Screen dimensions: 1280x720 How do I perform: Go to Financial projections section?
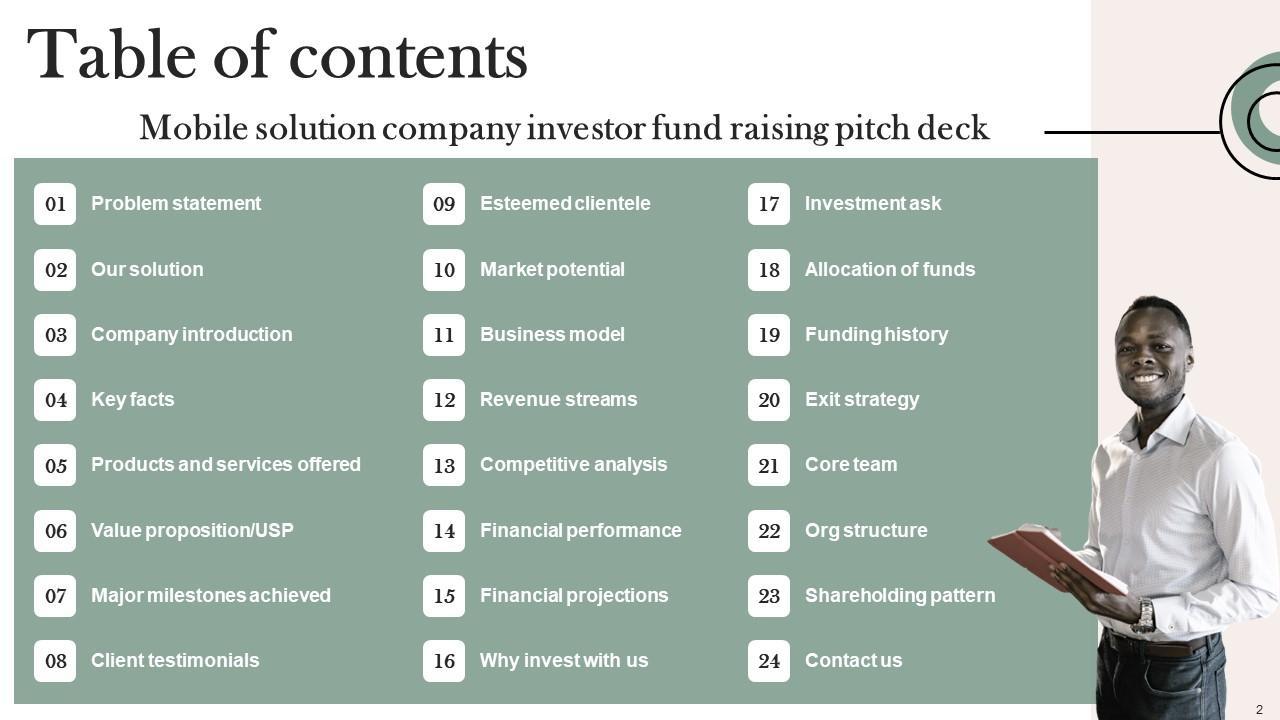[x=574, y=596]
